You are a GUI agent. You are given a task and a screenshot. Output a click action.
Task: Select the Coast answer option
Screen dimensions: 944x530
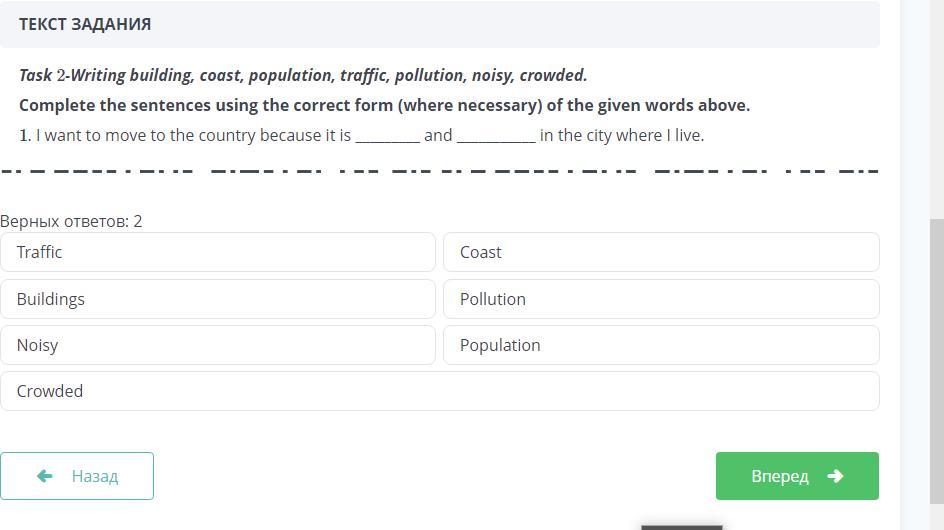coord(661,252)
